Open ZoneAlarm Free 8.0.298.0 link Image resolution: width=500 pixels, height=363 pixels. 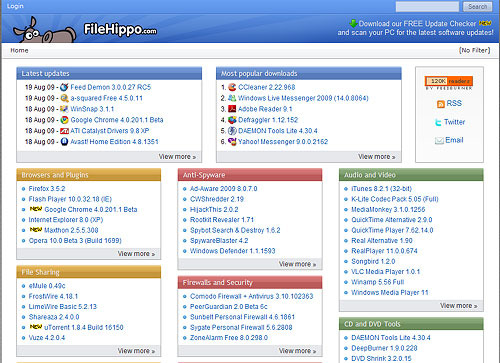point(229,337)
